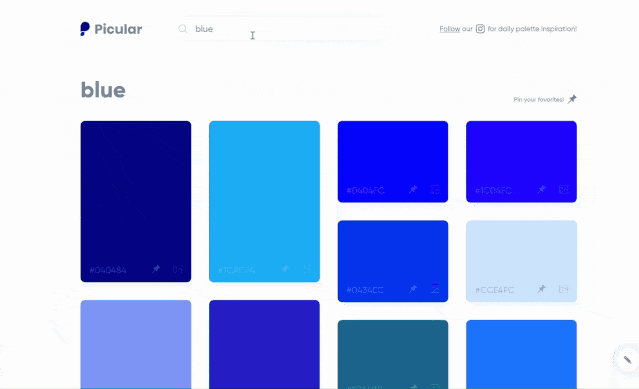Copy the hex code text #0434EC

pyautogui.click(x=365, y=290)
